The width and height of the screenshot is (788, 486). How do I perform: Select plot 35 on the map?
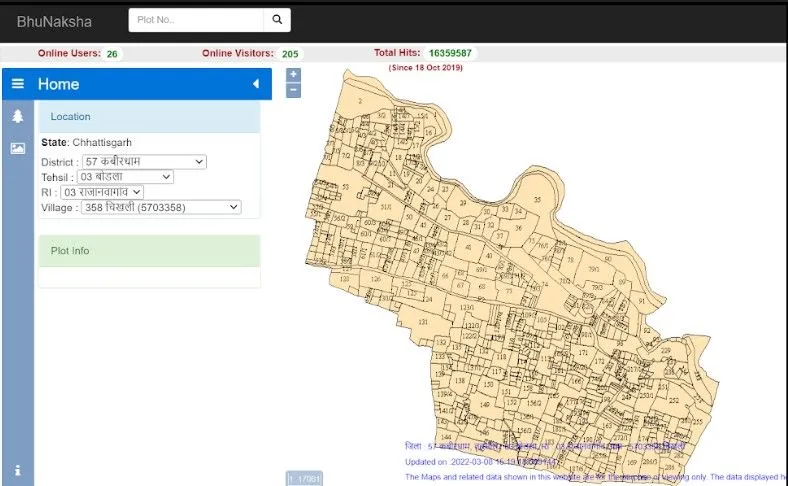point(537,201)
